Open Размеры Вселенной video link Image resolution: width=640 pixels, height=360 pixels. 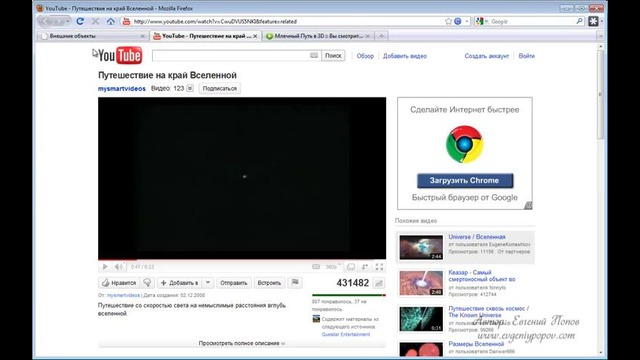[x=476, y=344]
